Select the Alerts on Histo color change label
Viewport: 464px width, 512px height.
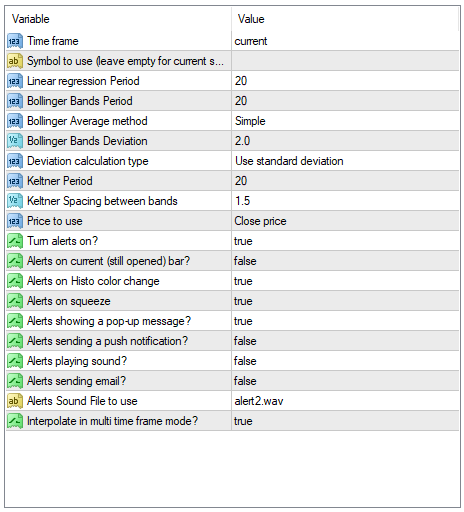[x=93, y=281]
